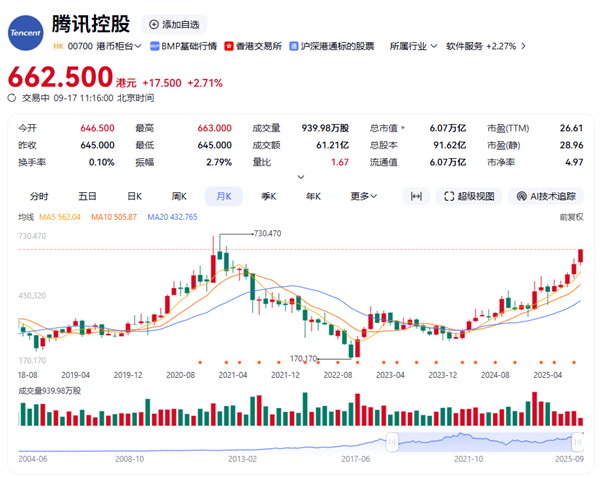Image resolution: width=600 pixels, height=478 pixels.
Task: Expand the 流通值 dropdown arrow
Action: (404, 162)
